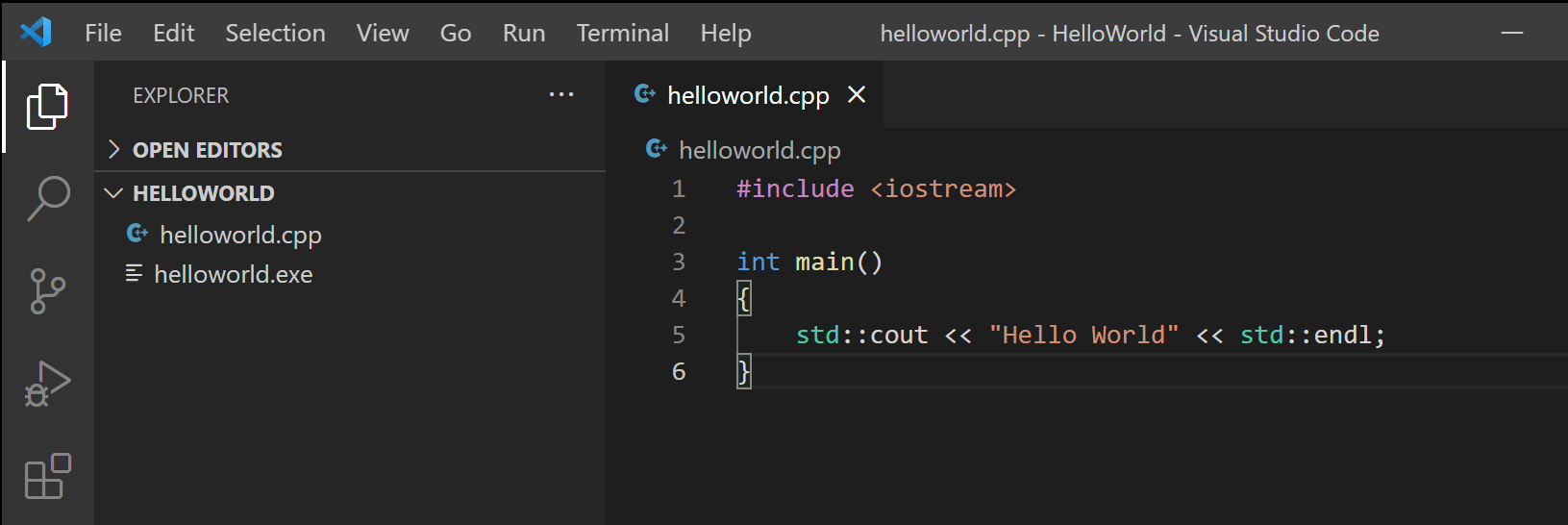
Task: Open the Terminal menu
Action: click(x=622, y=33)
